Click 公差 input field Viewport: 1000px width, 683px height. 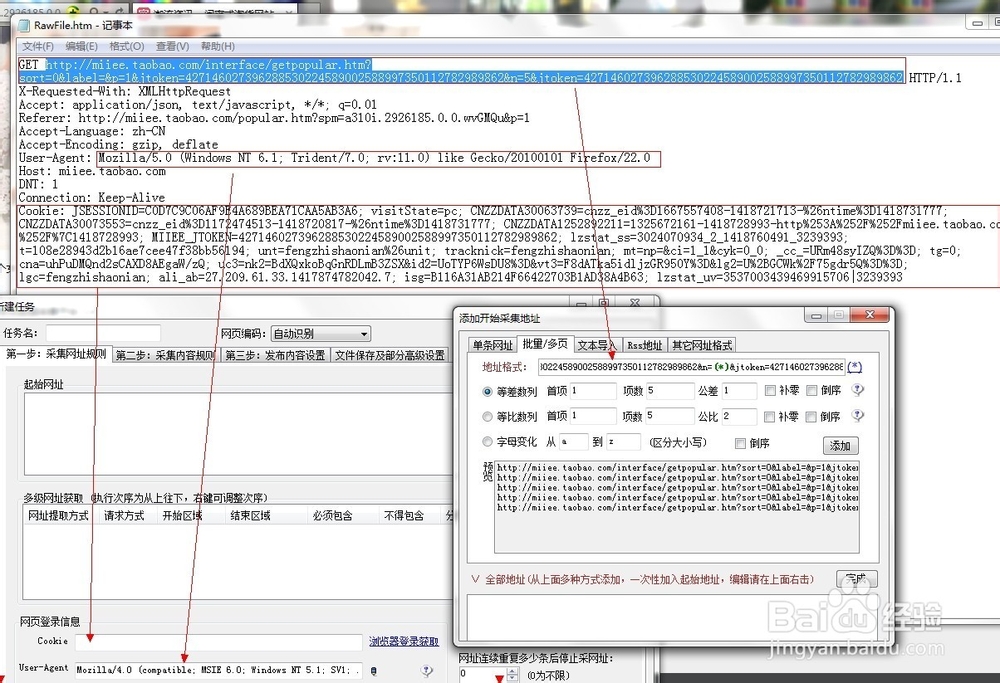coord(739,390)
